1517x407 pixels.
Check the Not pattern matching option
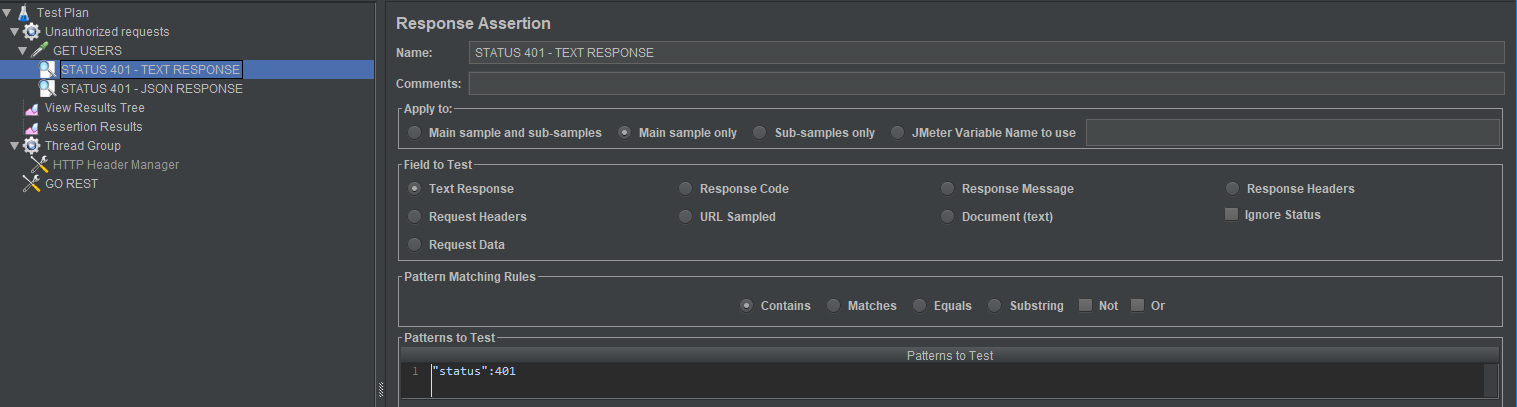pos(1085,305)
